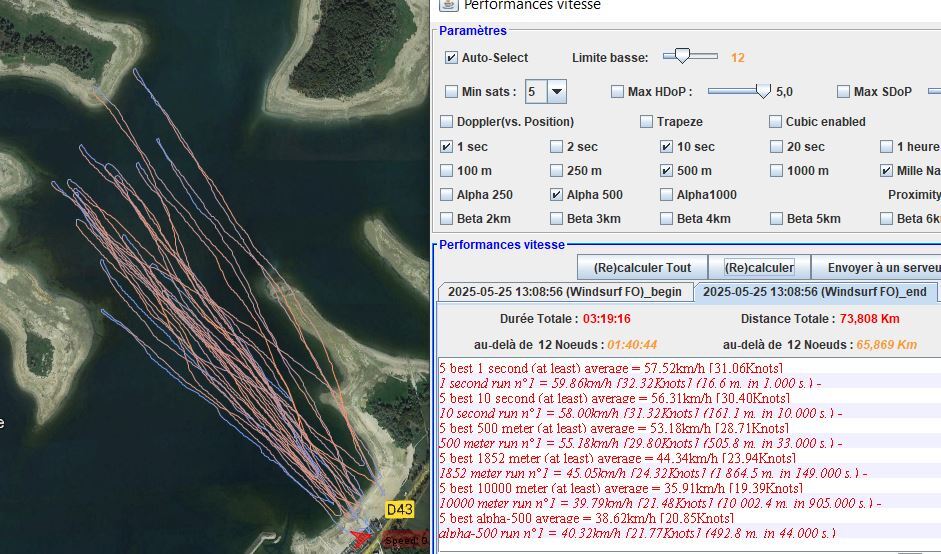Adjust the Max HDoP slider
The image size is (941, 554).
click(739, 91)
